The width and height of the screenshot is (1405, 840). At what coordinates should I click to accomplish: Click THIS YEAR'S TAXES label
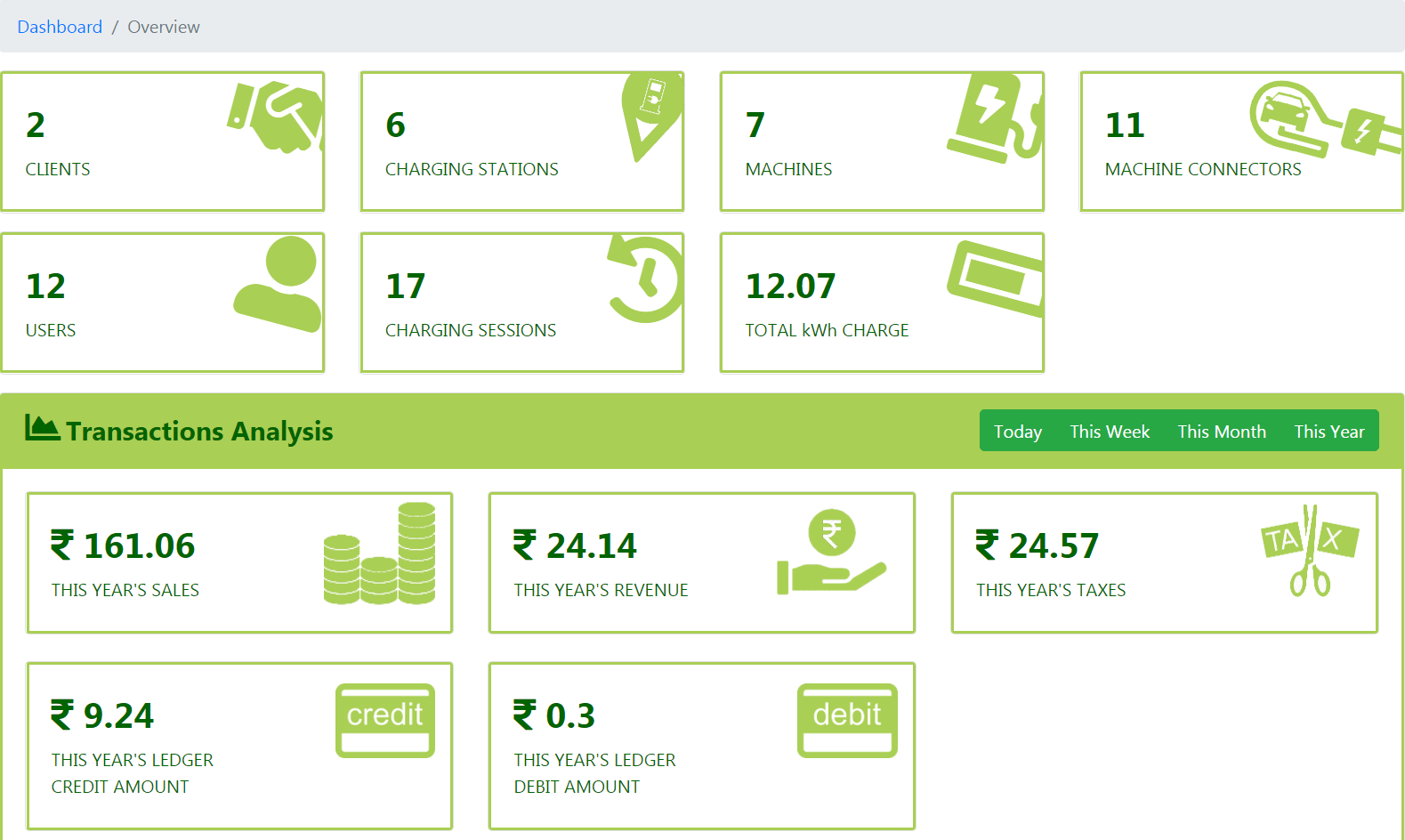click(x=1051, y=590)
